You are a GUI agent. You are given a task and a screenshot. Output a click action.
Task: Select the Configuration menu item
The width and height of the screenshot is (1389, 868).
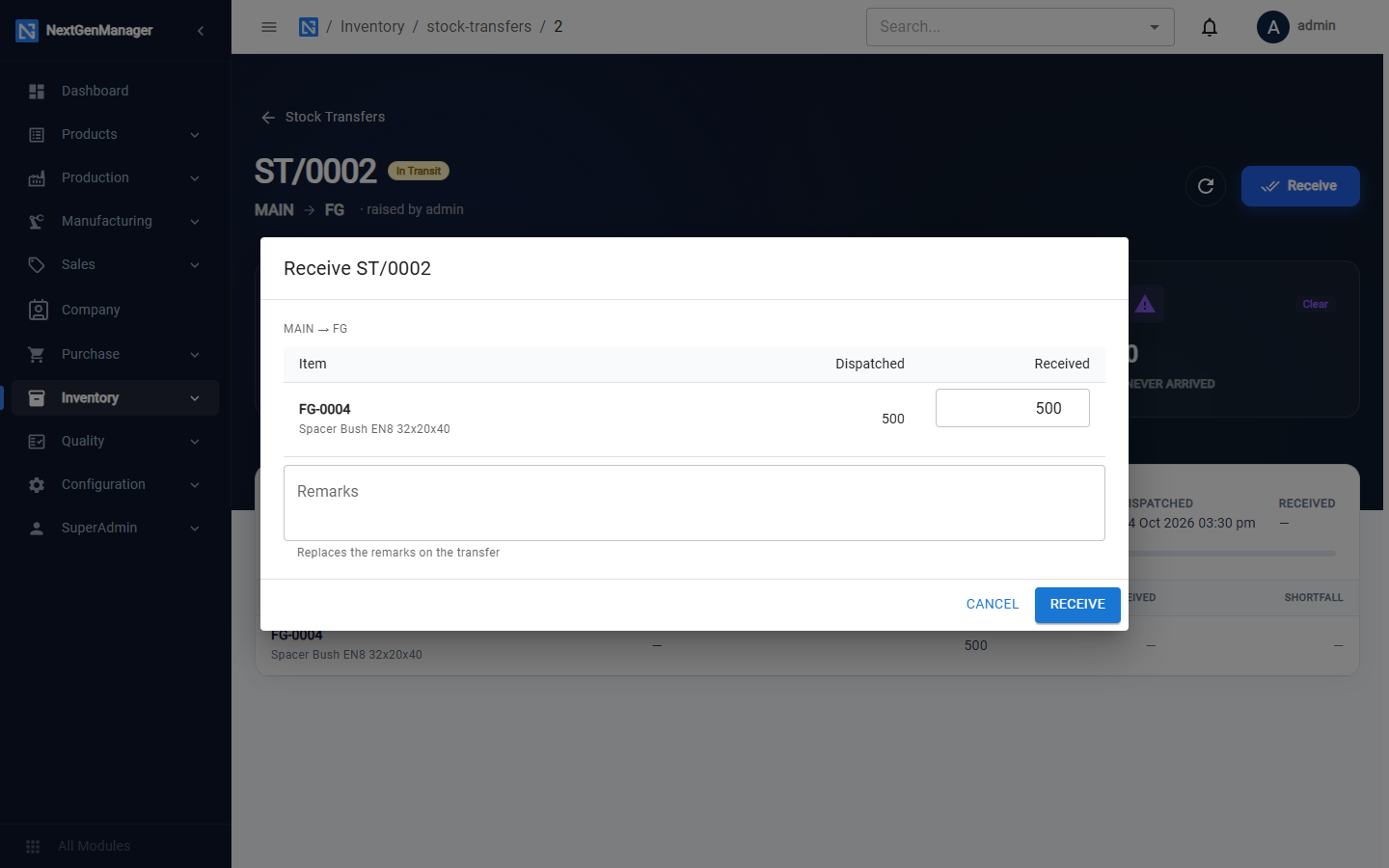click(116, 484)
